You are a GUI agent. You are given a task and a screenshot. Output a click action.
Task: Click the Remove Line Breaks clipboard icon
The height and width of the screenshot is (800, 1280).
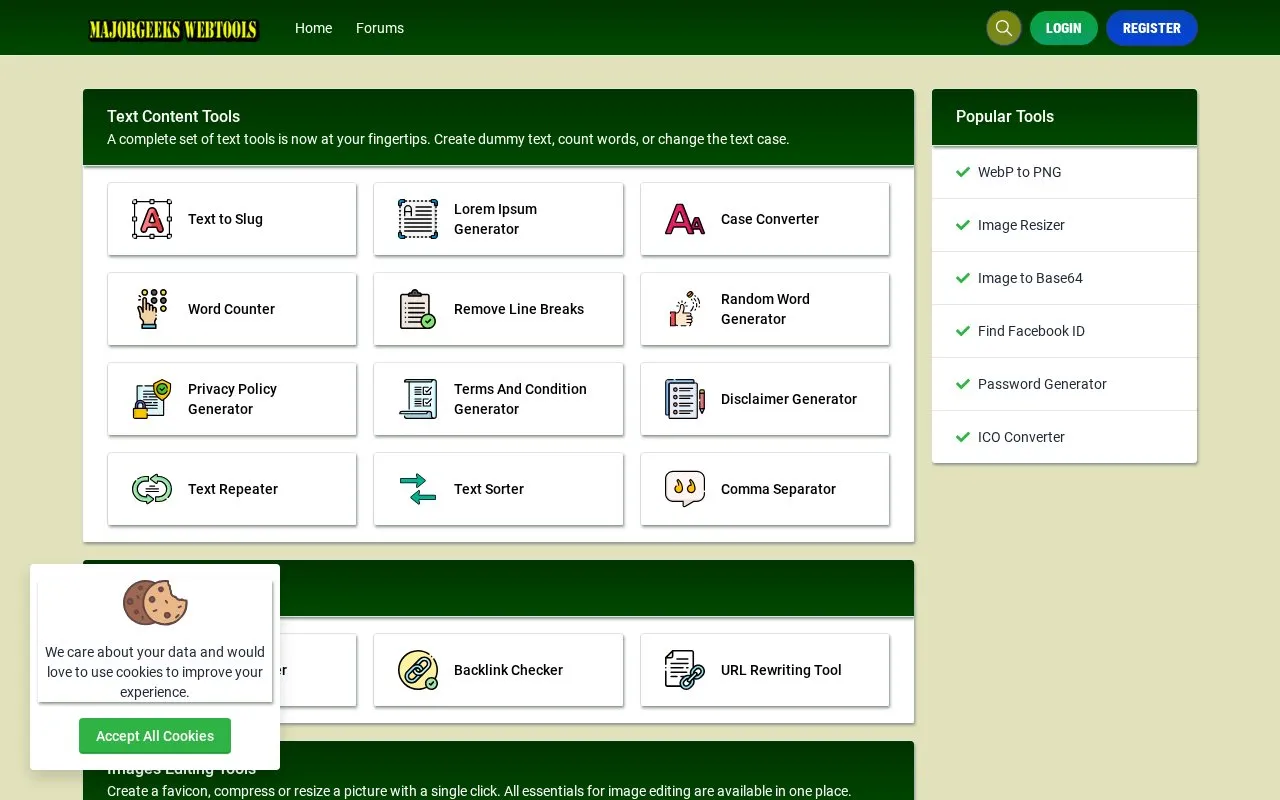click(x=418, y=309)
